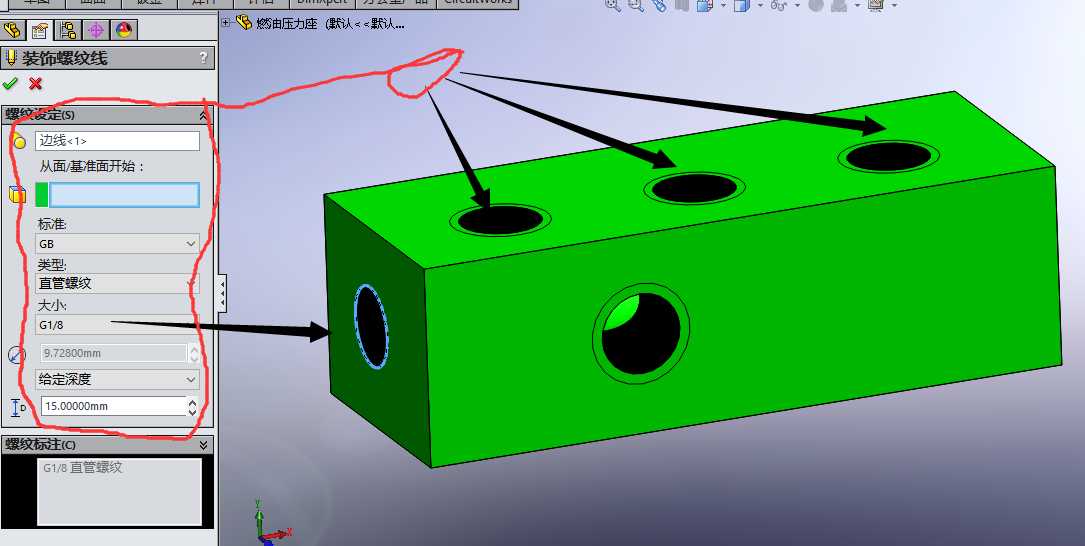
Task: Expand the 螺纹标注 section chevron
Action: click(x=203, y=444)
